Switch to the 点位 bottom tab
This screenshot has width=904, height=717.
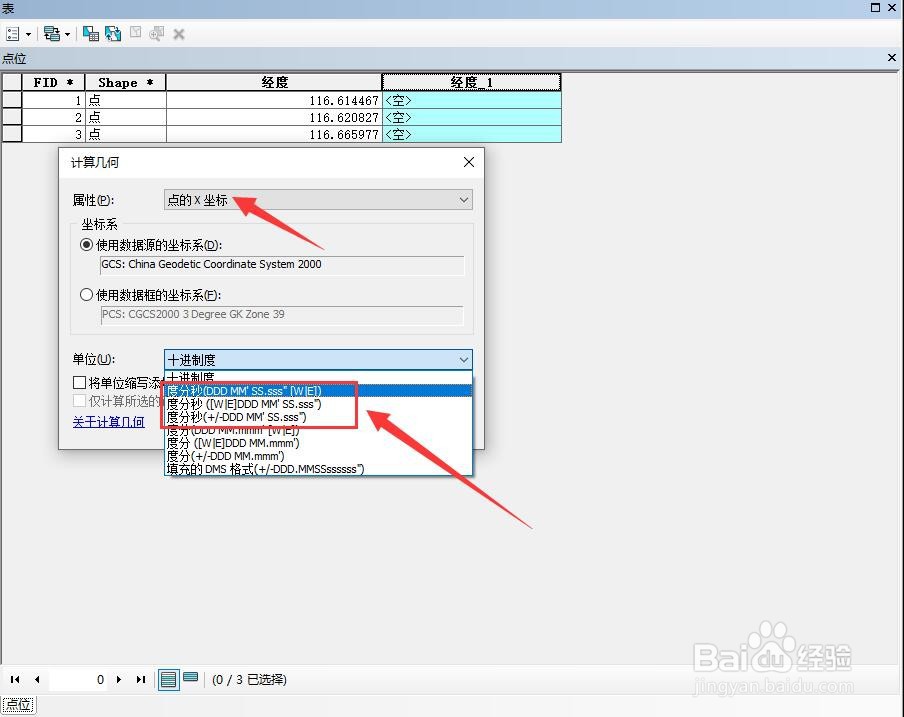18,704
